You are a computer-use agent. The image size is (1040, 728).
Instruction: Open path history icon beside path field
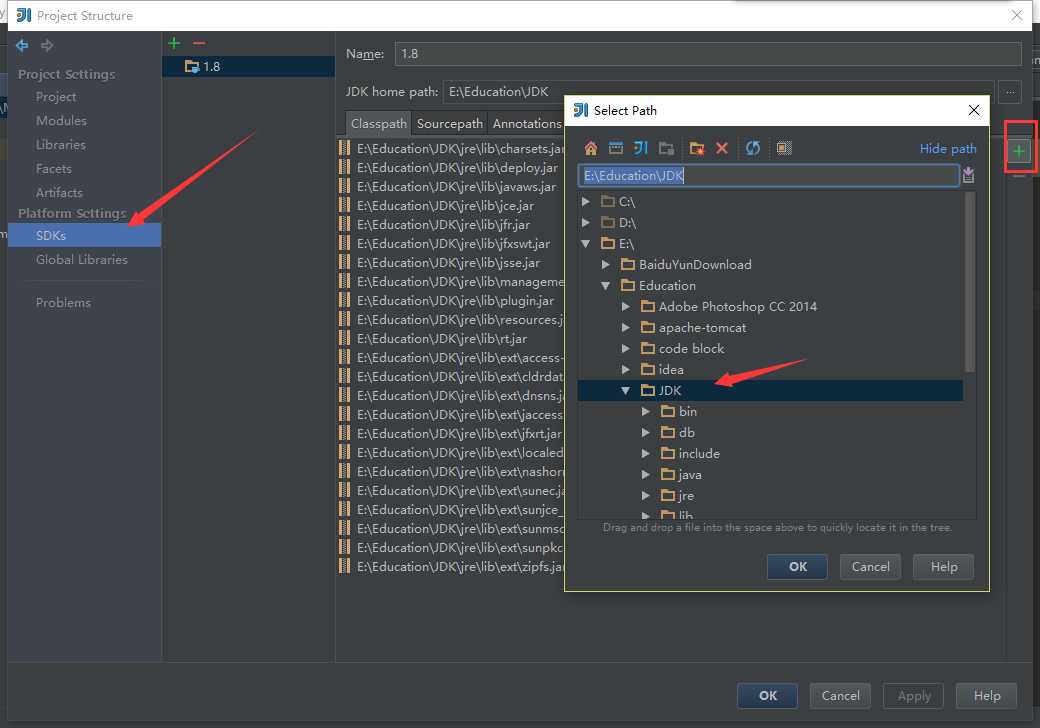click(968, 175)
